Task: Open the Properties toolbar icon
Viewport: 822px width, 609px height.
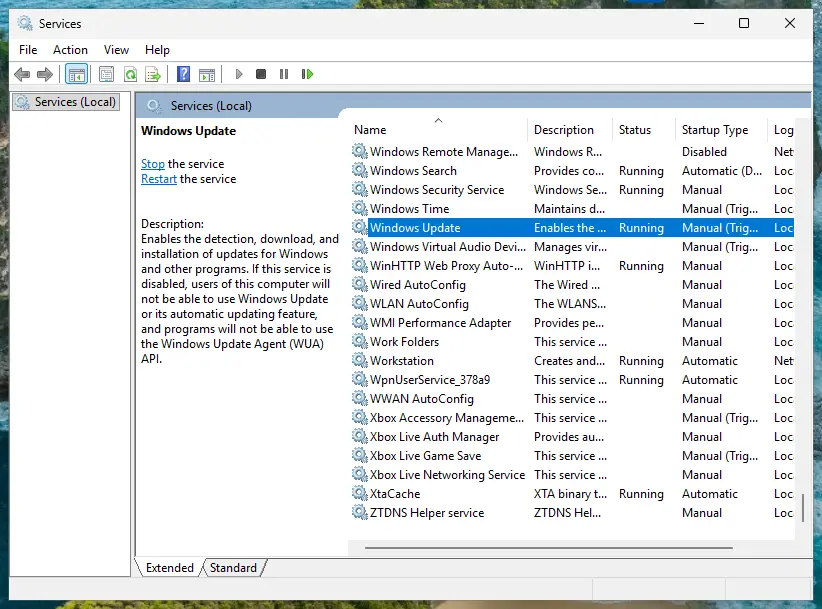Action: pyautogui.click(x=106, y=74)
